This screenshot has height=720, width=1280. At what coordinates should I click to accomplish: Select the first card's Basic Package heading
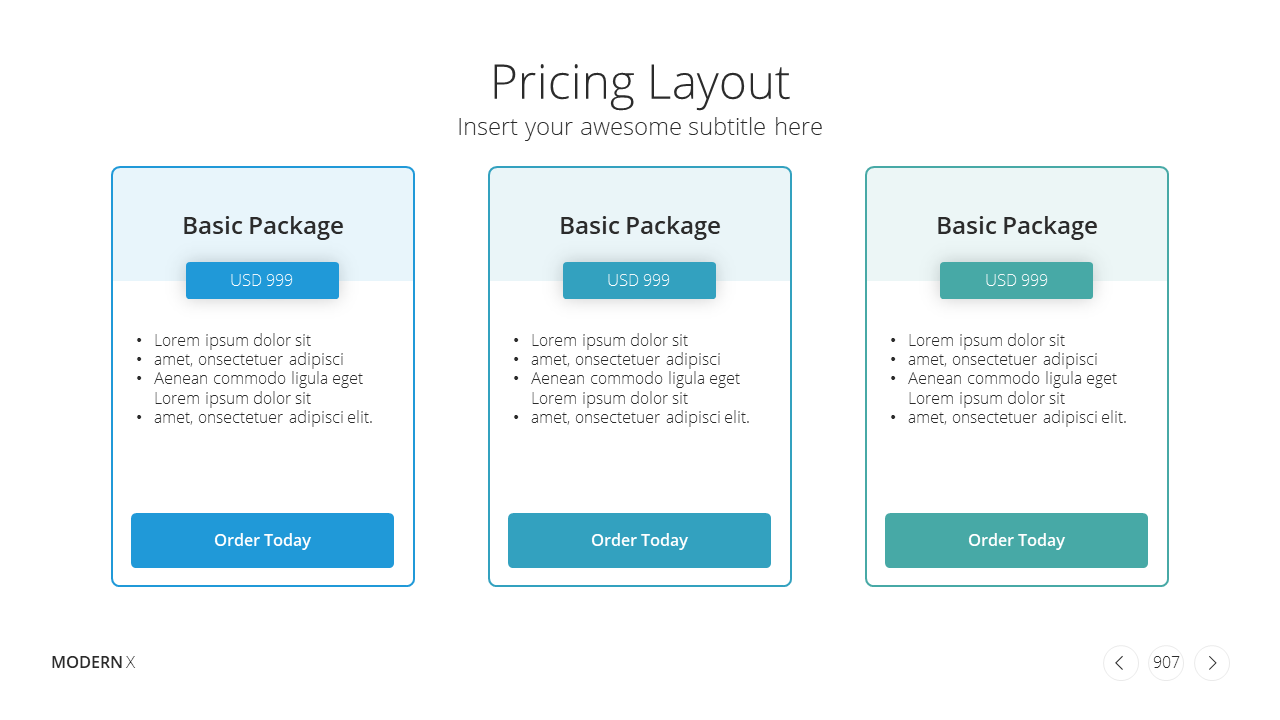pos(263,226)
